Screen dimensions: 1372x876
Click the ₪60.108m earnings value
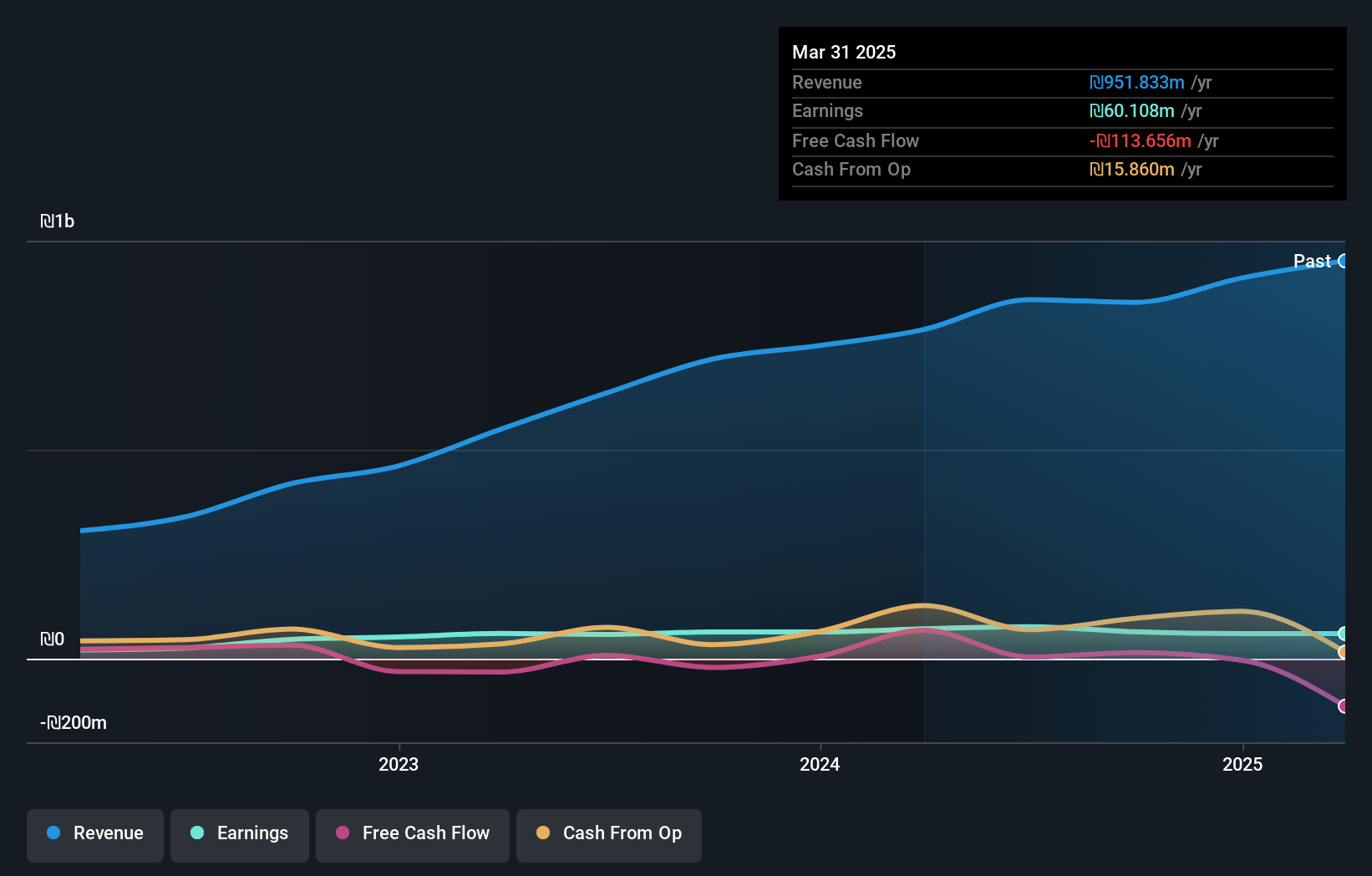tap(1132, 110)
